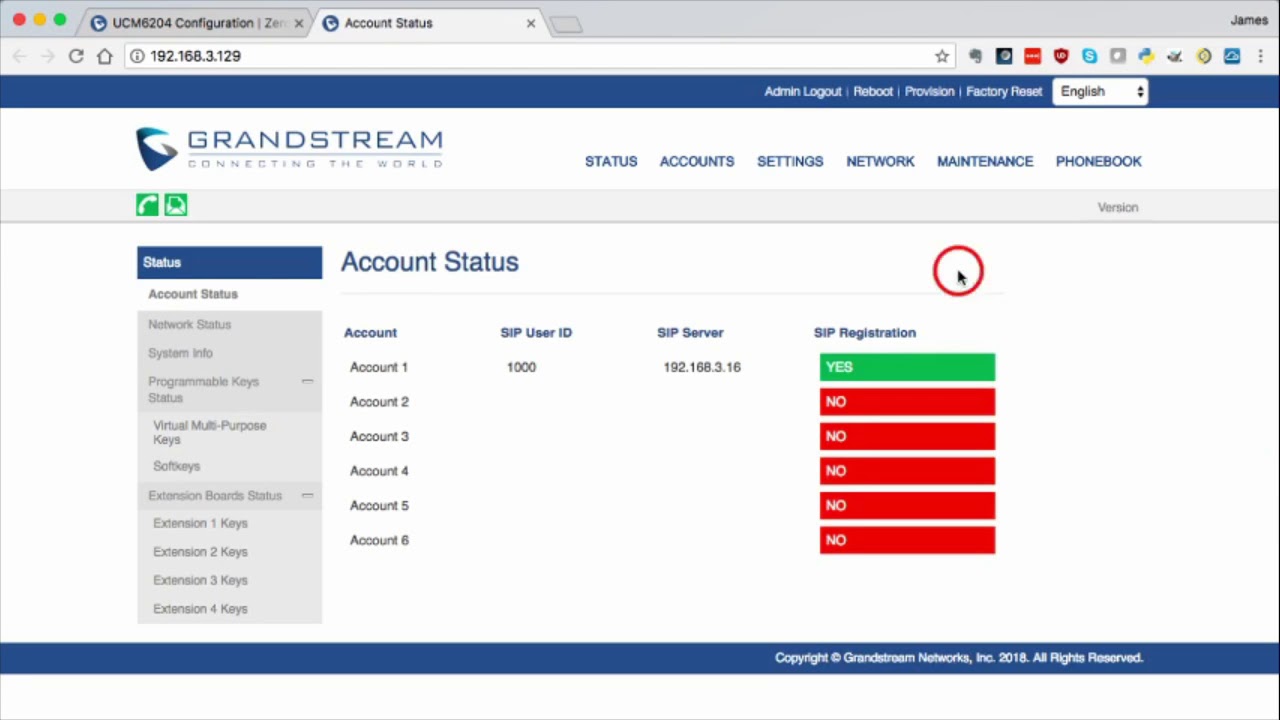Open Extension 1 Keys
The width and height of the screenshot is (1280, 720).
pos(200,523)
